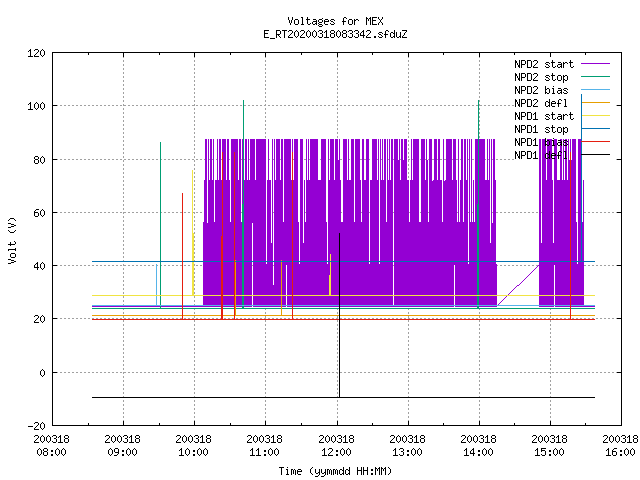Click the 'NPD2 defl' legend label
The image size is (640, 480).
[x=541, y=103]
